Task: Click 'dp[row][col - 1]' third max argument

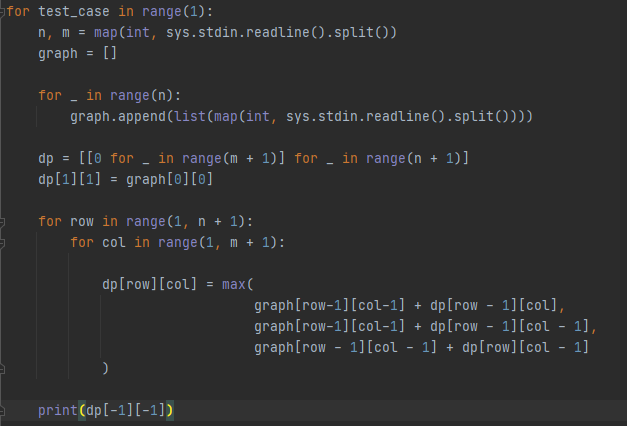Action: (525, 347)
